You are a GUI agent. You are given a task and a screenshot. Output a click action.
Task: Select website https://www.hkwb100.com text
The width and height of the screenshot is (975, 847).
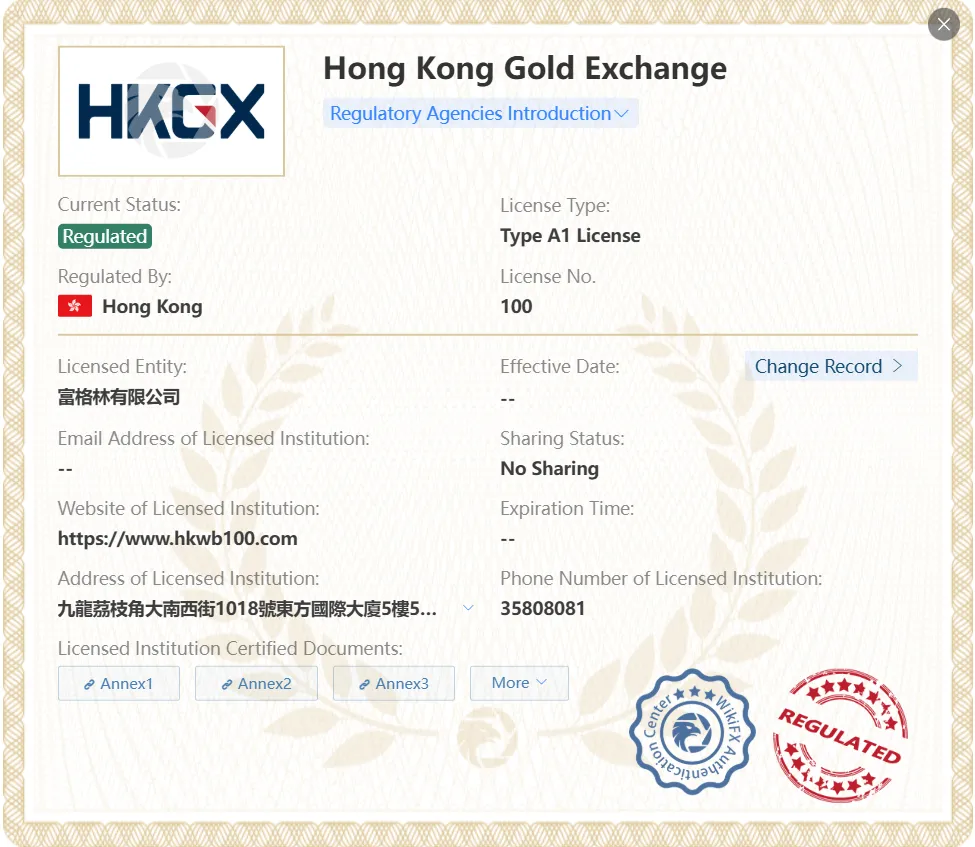coord(178,539)
